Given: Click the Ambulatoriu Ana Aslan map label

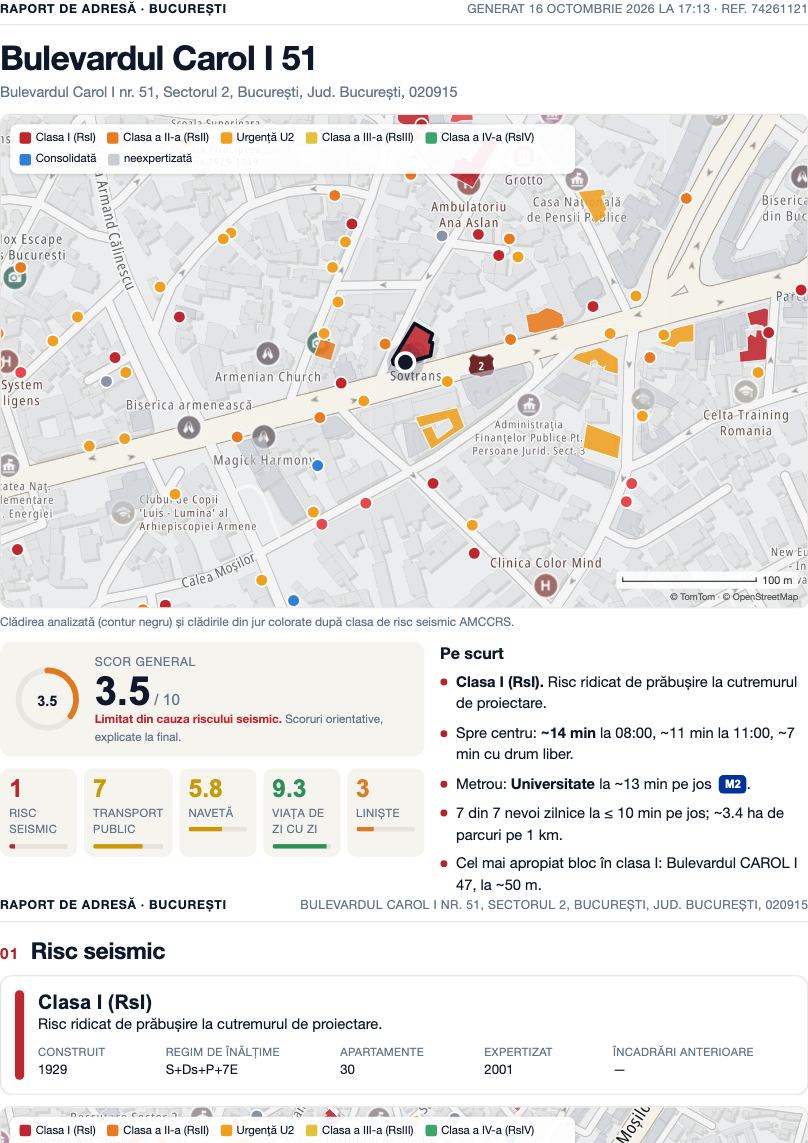Looking at the screenshot, I should coord(468,215).
